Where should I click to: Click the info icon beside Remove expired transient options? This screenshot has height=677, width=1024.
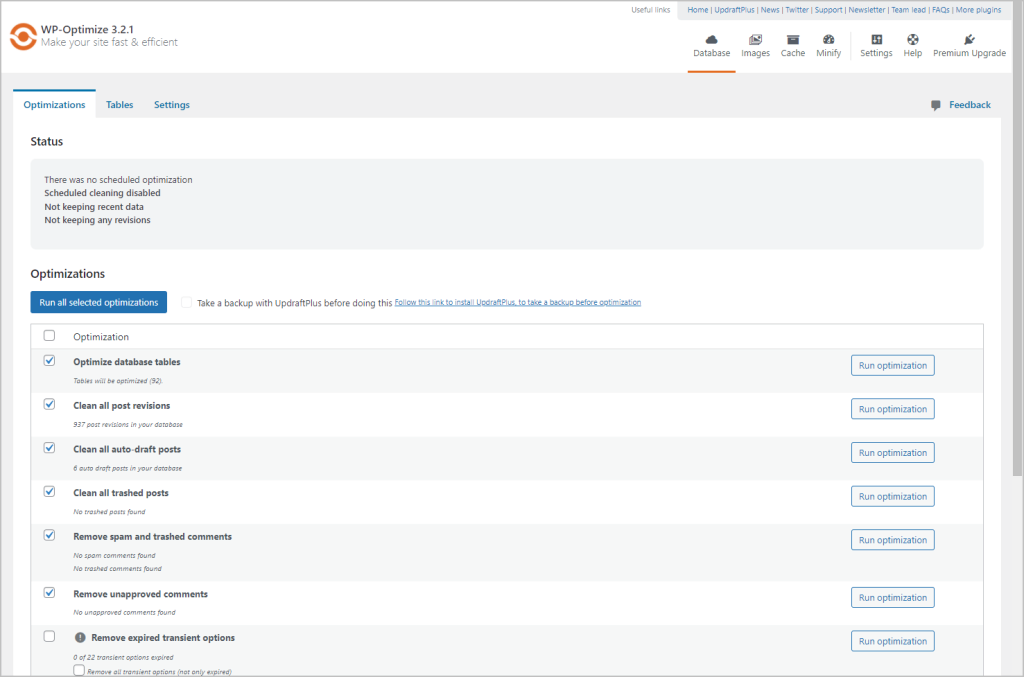tap(79, 637)
